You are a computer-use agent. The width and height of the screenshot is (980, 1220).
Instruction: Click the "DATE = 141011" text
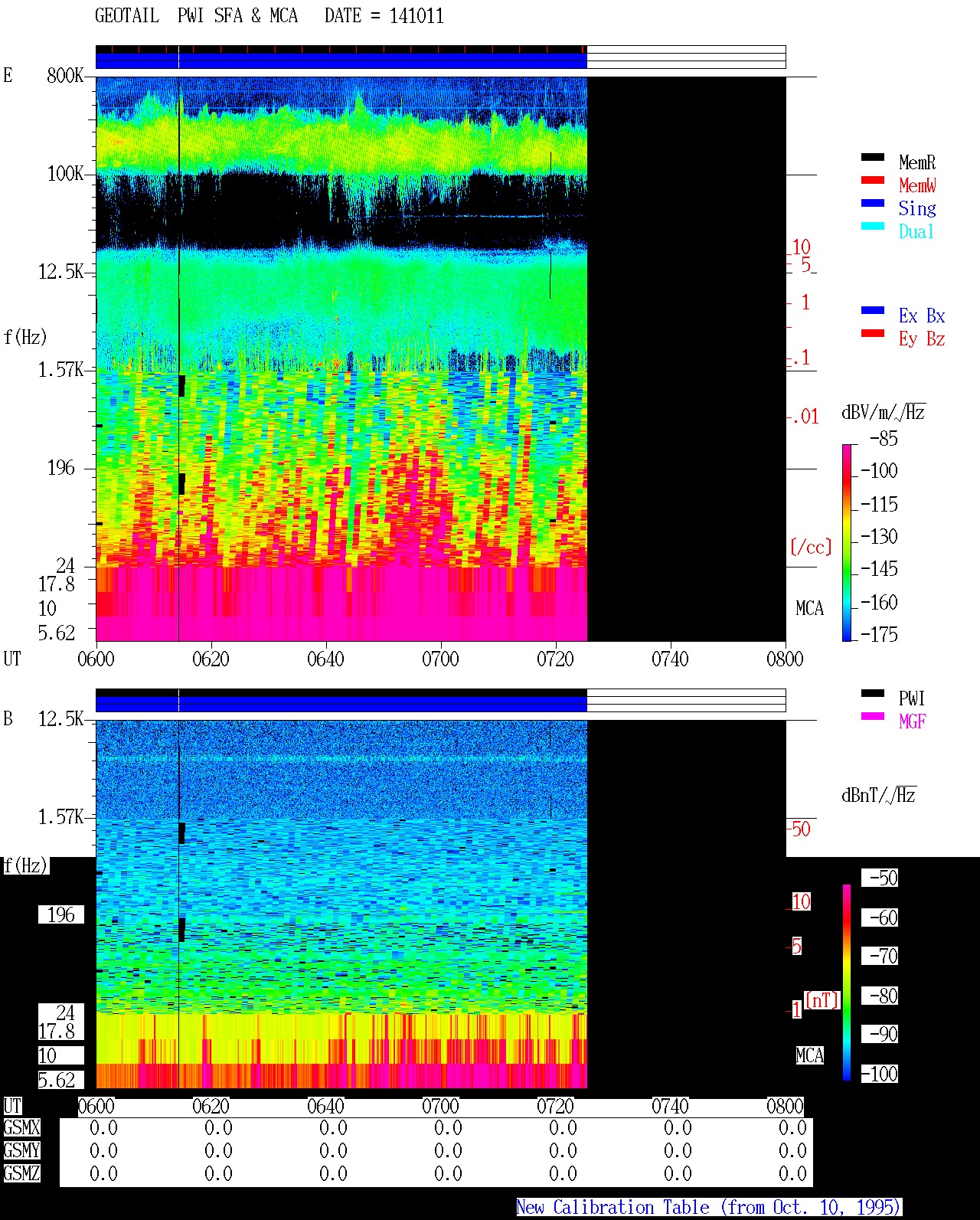click(384, 16)
